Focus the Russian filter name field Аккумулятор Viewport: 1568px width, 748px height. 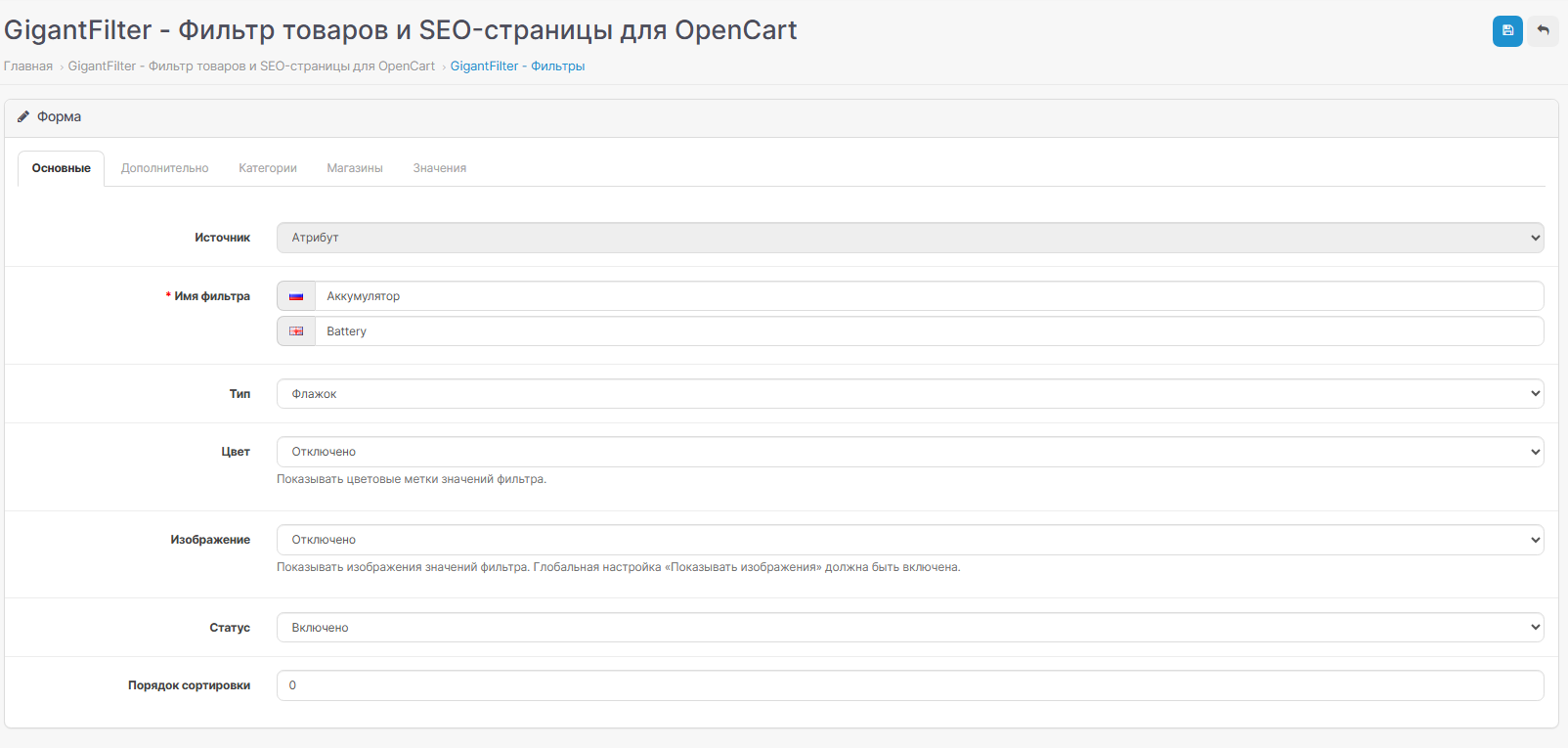(x=930, y=296)
